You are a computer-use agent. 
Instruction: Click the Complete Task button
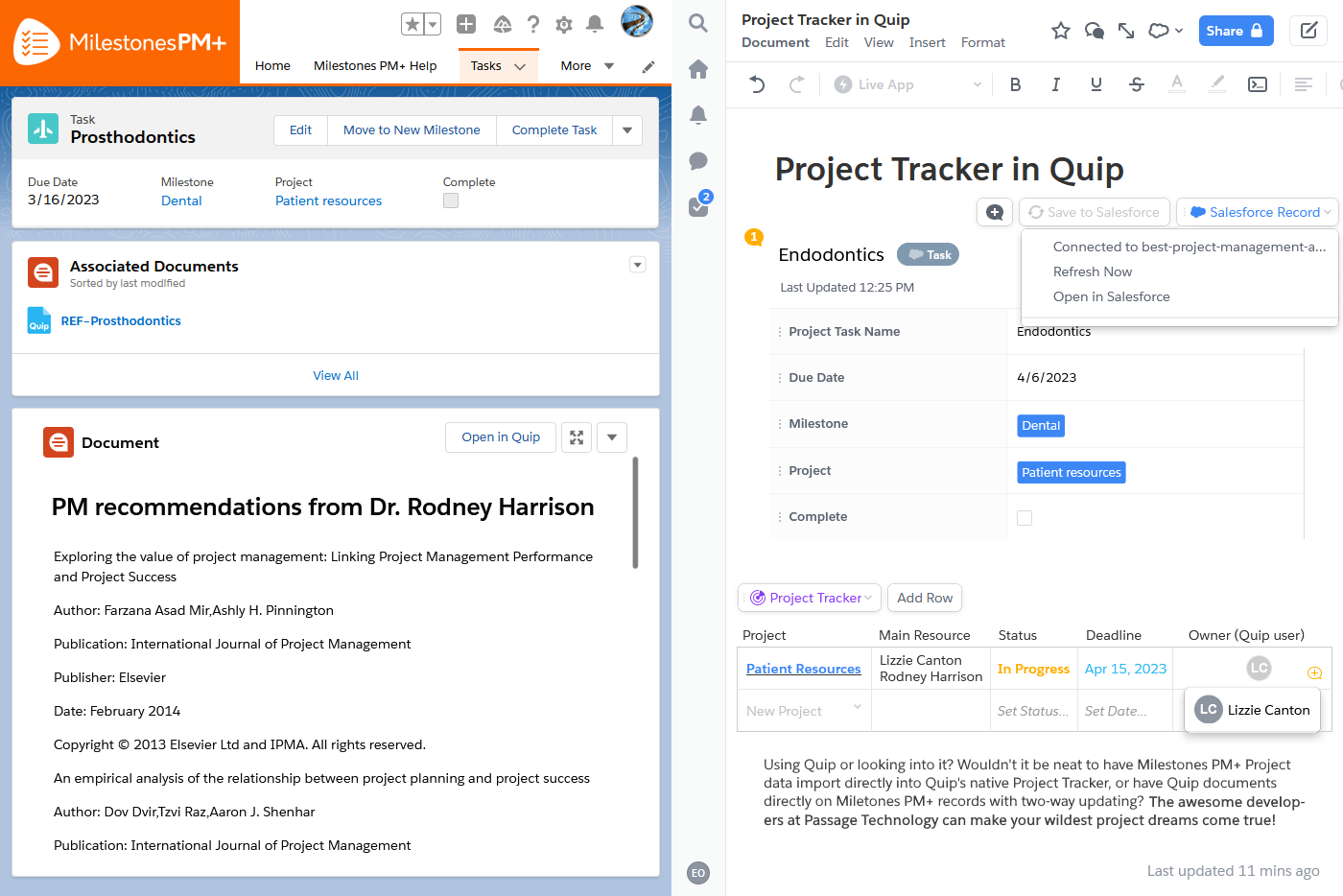pos(554,130)
